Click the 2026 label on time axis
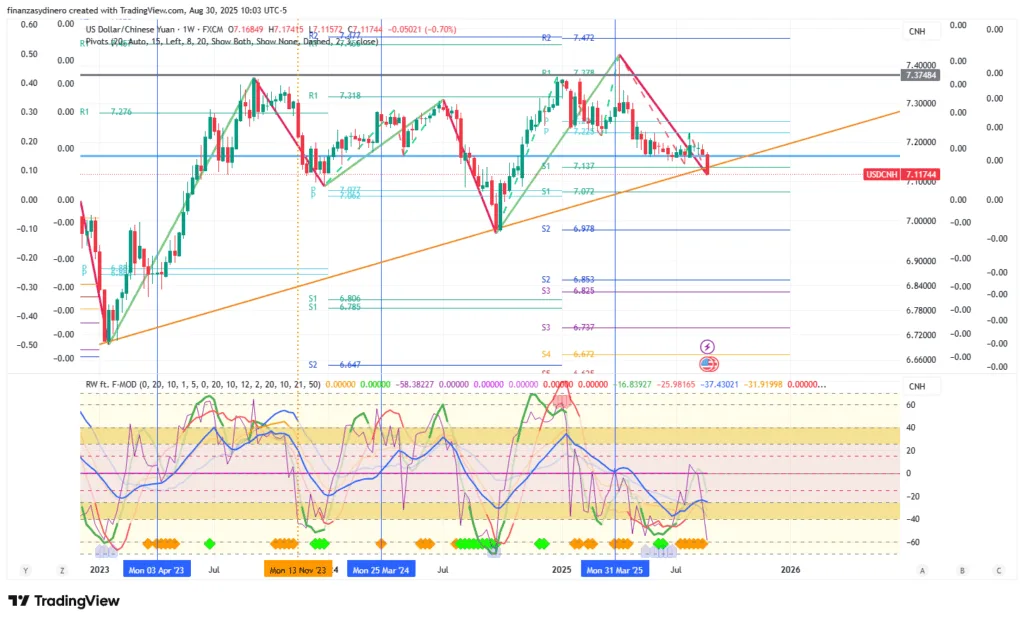This screenshot has height=622, width=1024. 790,570
